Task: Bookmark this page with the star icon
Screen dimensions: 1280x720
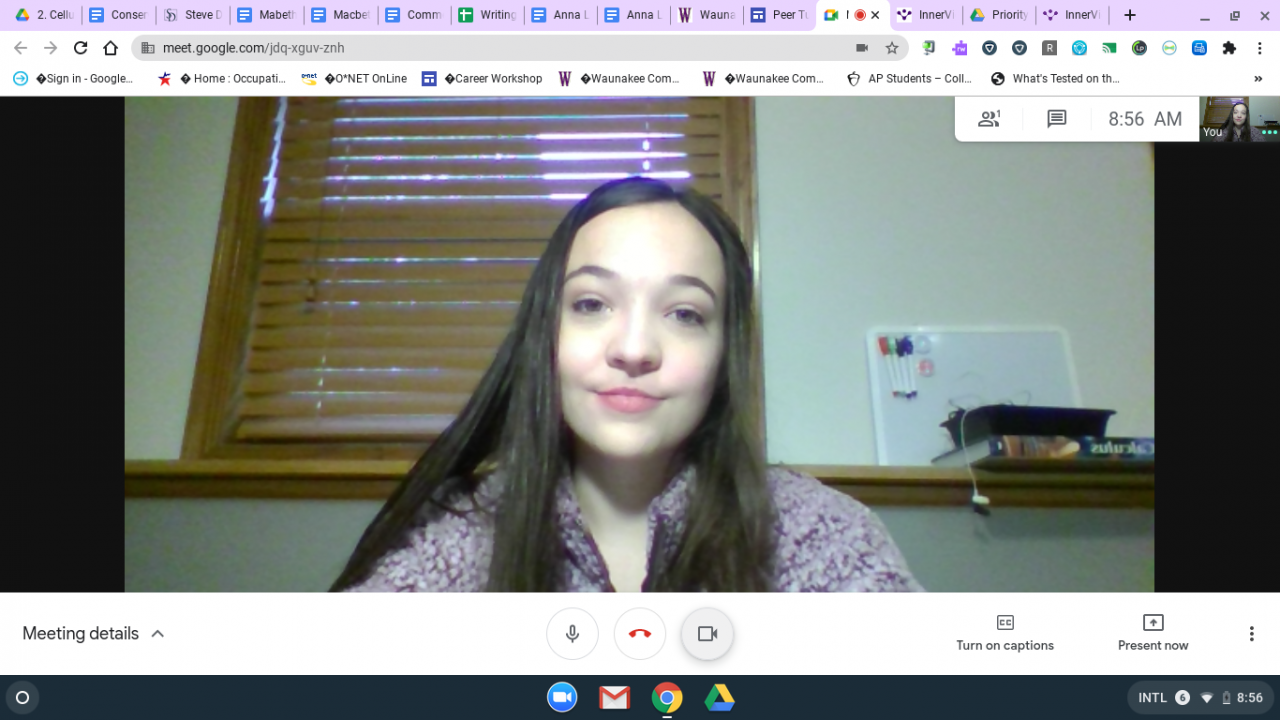Action: (x=891, y=48)
